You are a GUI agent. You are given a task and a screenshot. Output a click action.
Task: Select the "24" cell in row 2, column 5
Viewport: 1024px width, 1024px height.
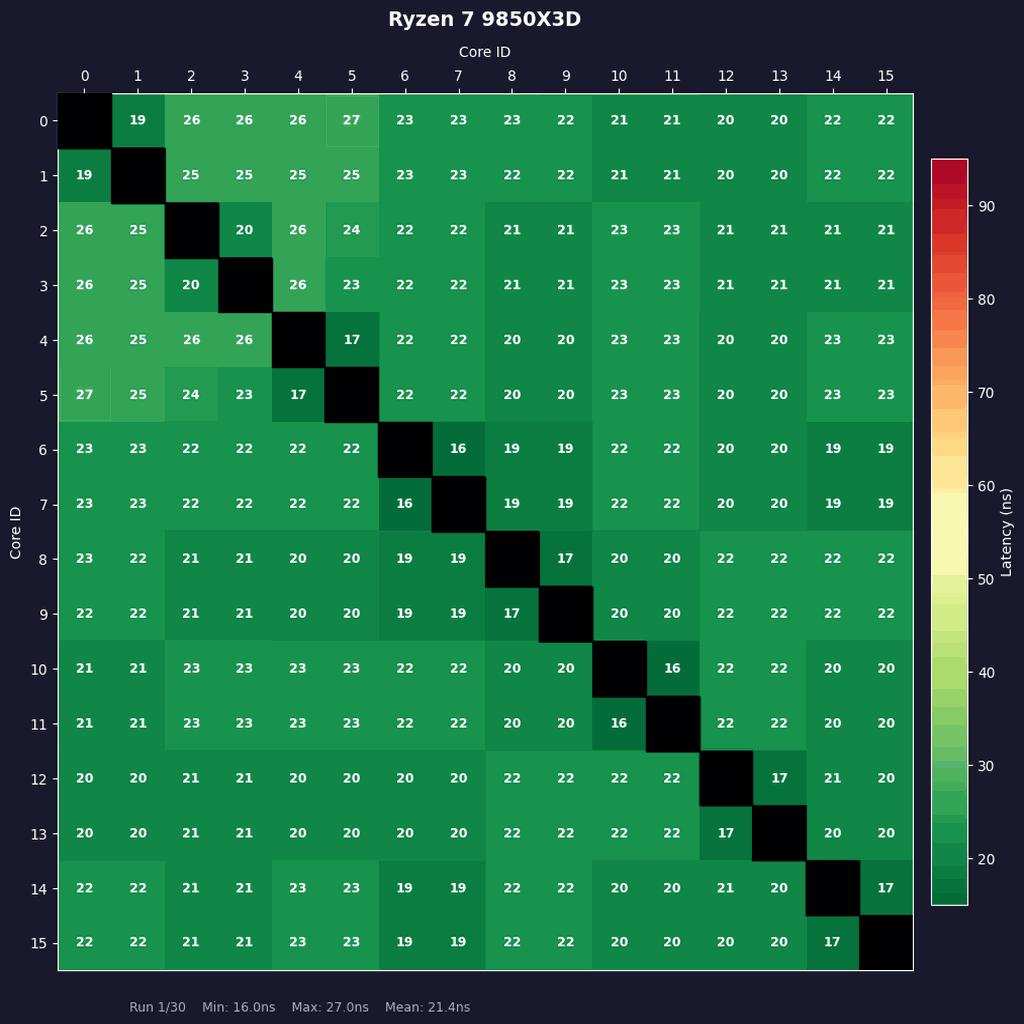(352, 231)
